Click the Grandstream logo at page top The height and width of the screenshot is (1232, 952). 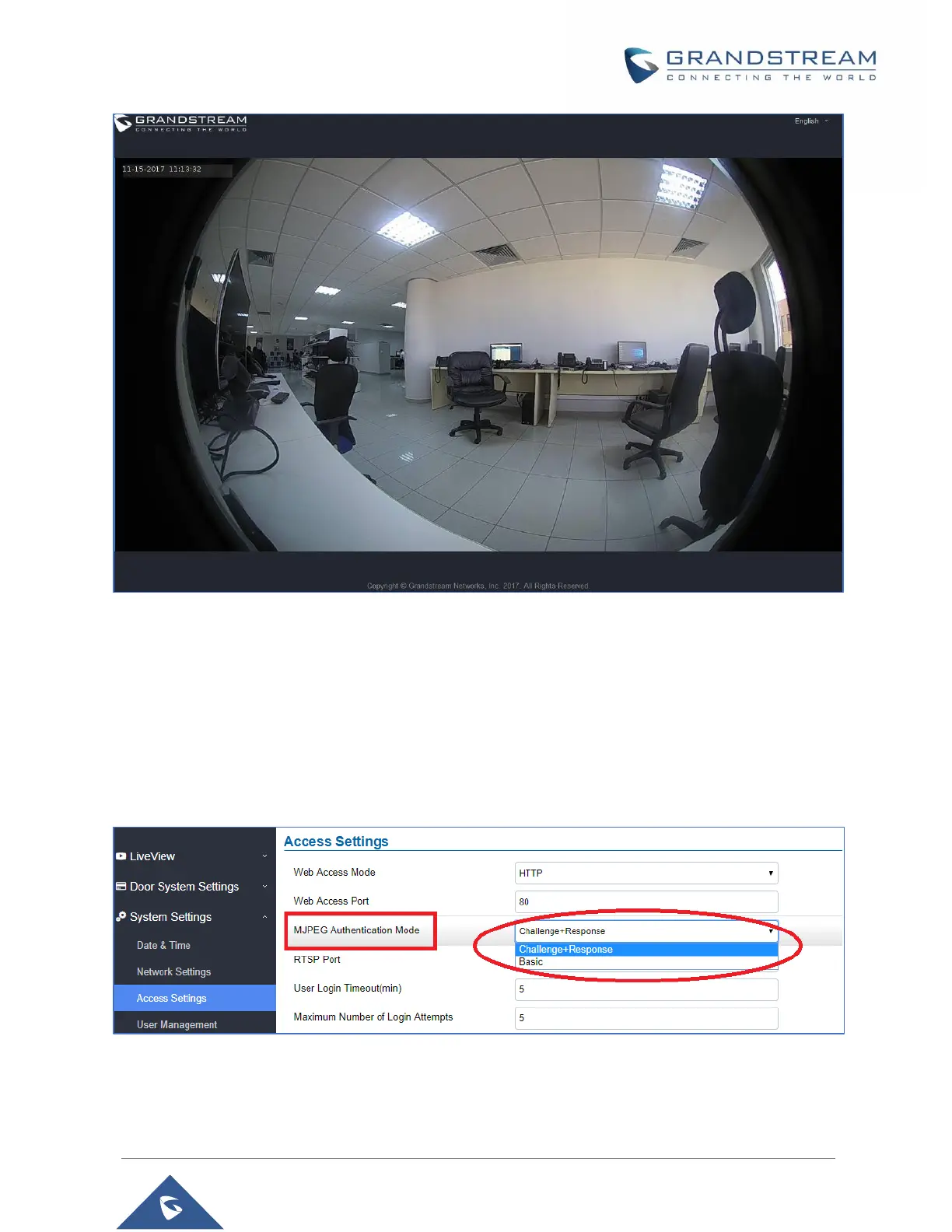(751, 65)
